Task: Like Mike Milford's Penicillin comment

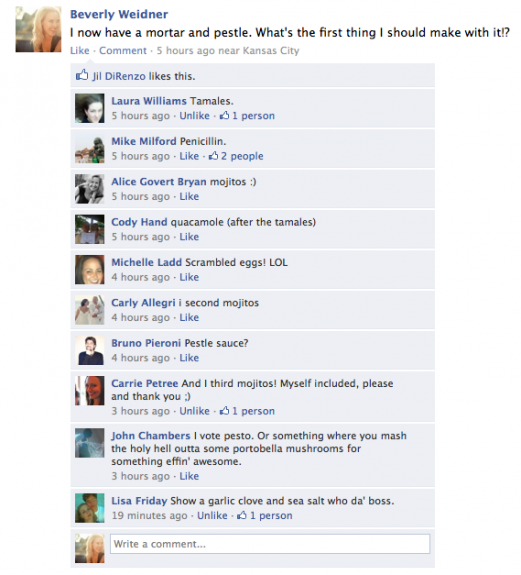Action: click(x=189, y=156)
